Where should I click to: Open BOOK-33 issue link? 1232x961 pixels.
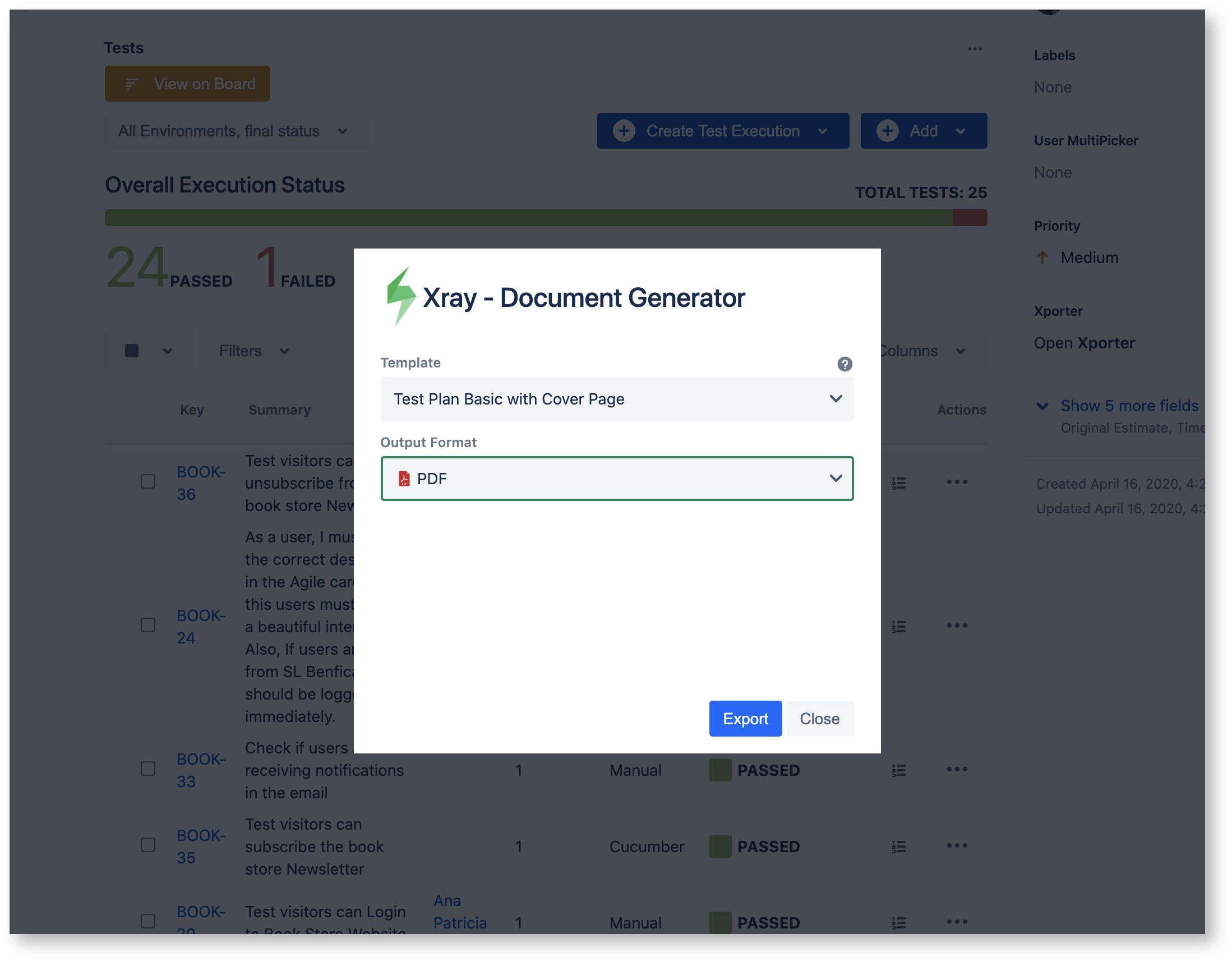pyautogui.click(x=201, y=770)
